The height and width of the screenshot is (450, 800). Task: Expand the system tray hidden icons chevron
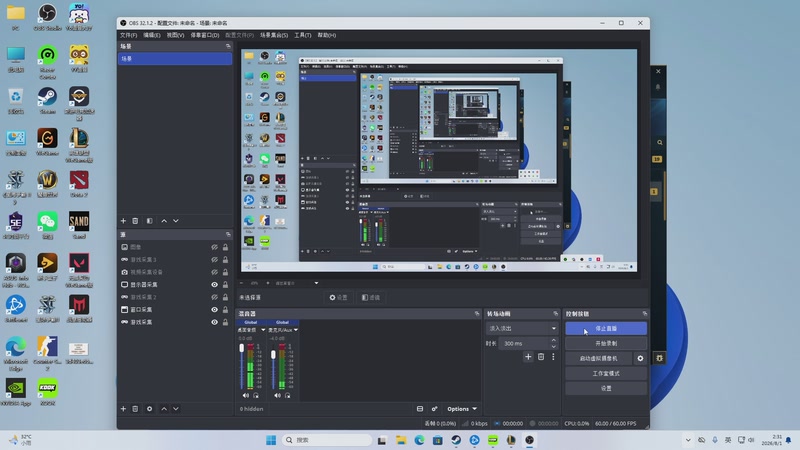[x=688, y=440]
